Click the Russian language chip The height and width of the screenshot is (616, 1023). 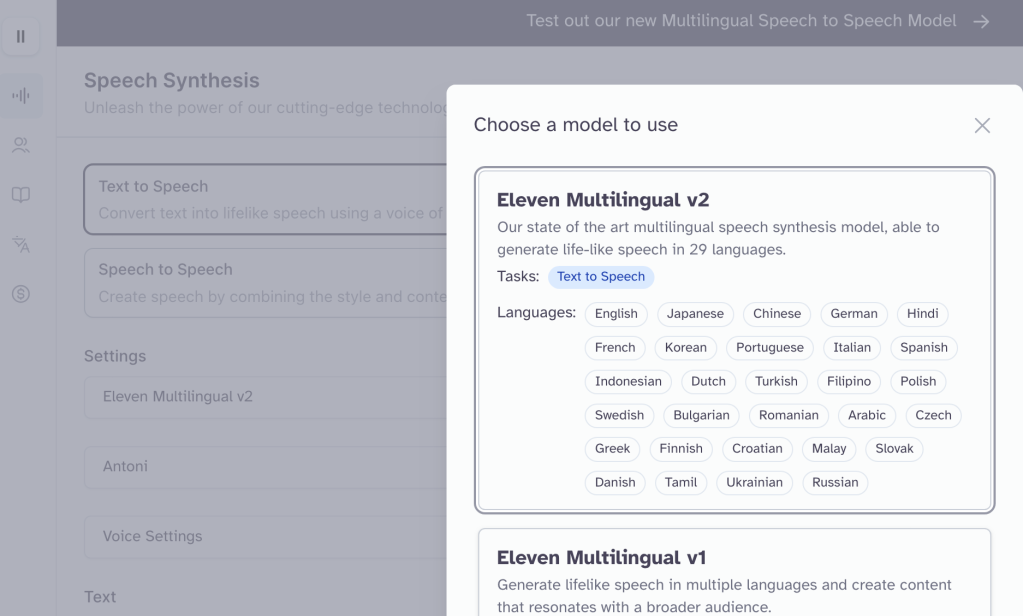click(x=835, y=483)
